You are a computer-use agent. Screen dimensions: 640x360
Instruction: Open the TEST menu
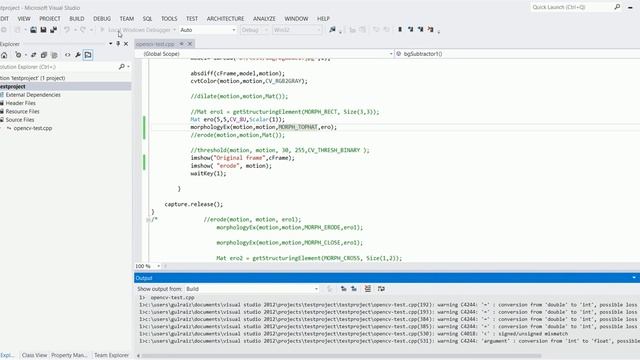(x=192, y=18)
